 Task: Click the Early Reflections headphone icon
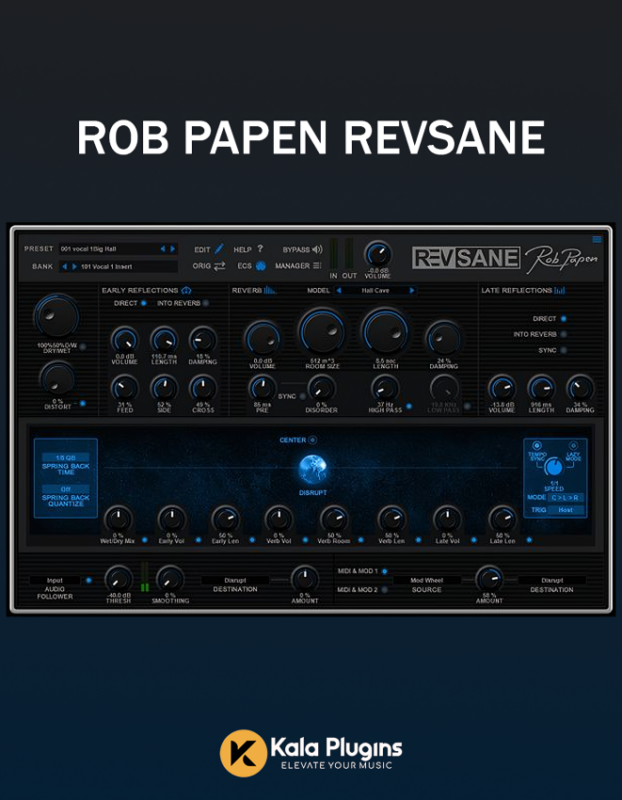coord(186,291)
